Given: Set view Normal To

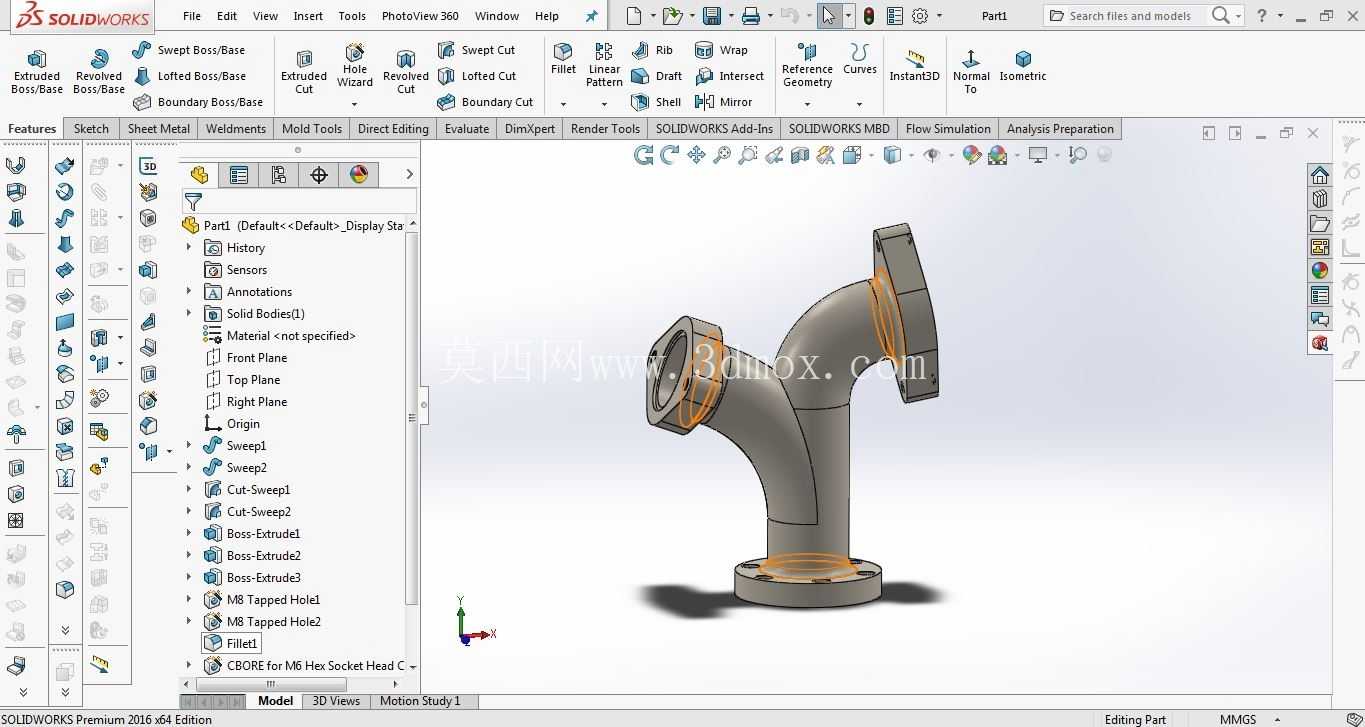Looking at the screenshot, I should tap(971, 71).
